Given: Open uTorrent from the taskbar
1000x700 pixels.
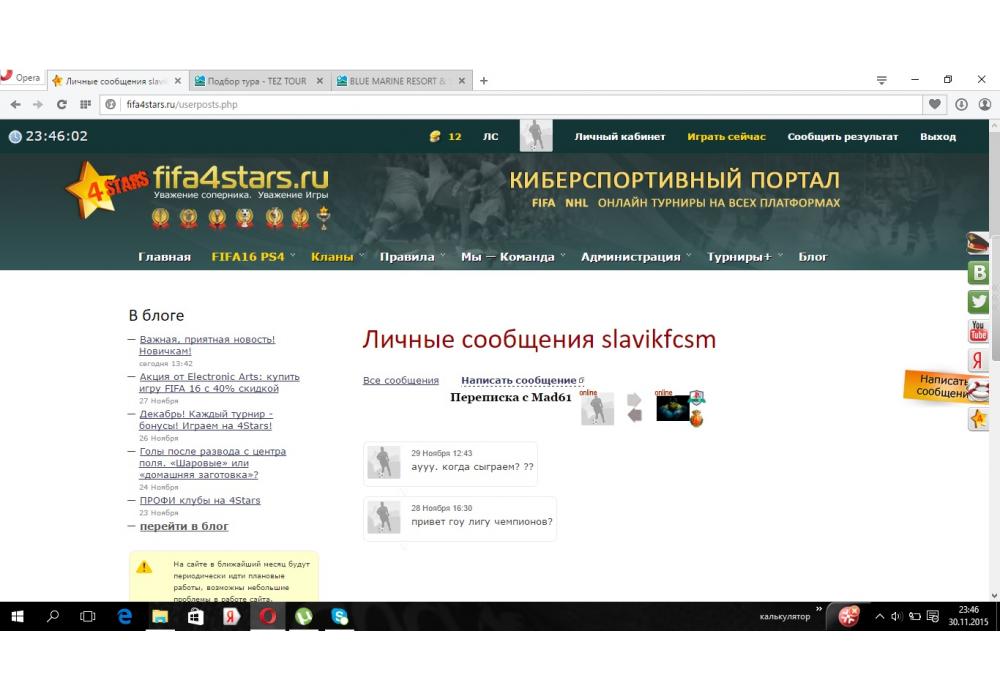Looking at the screenshot, I should point(304,616).
